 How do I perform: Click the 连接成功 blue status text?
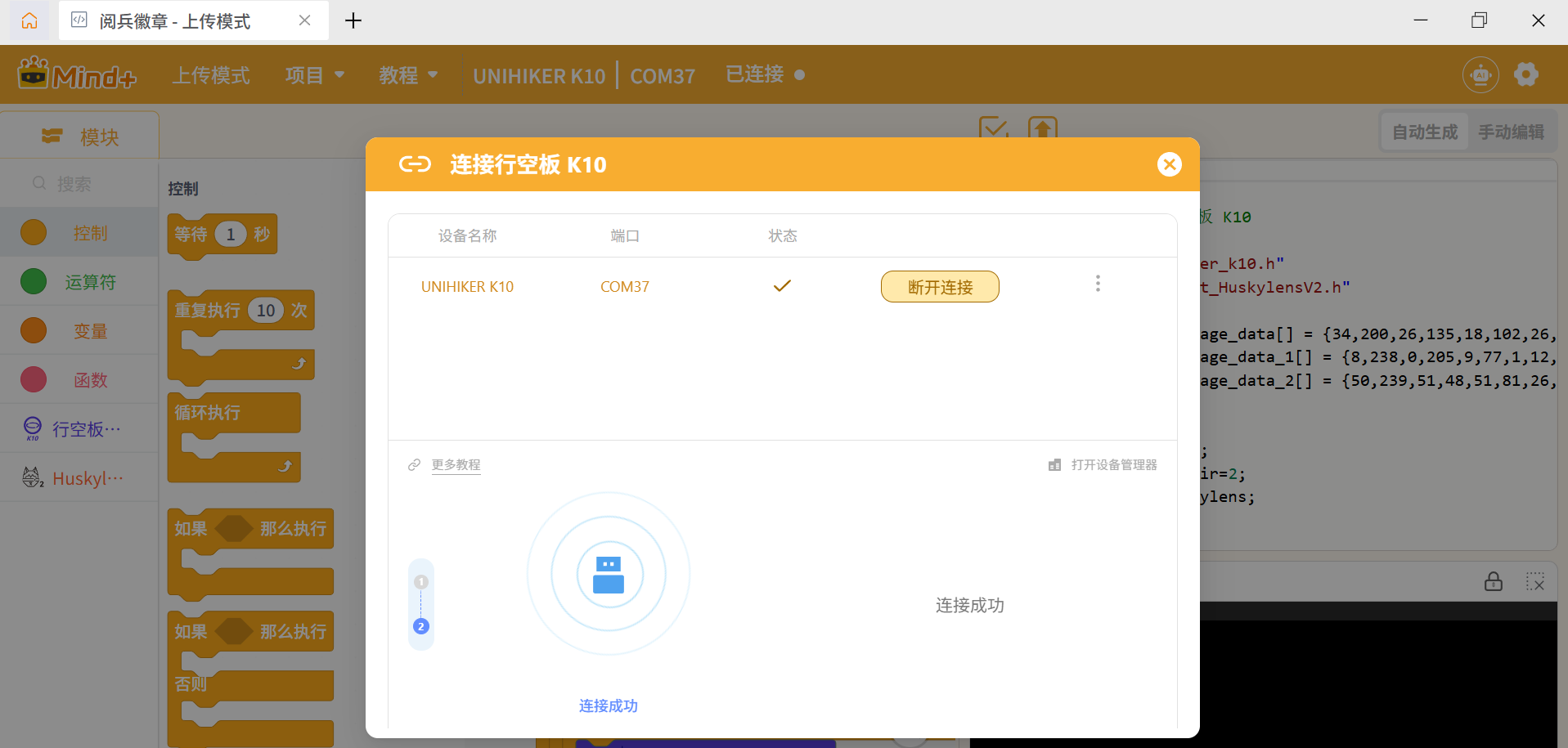[x=609, y=705]
